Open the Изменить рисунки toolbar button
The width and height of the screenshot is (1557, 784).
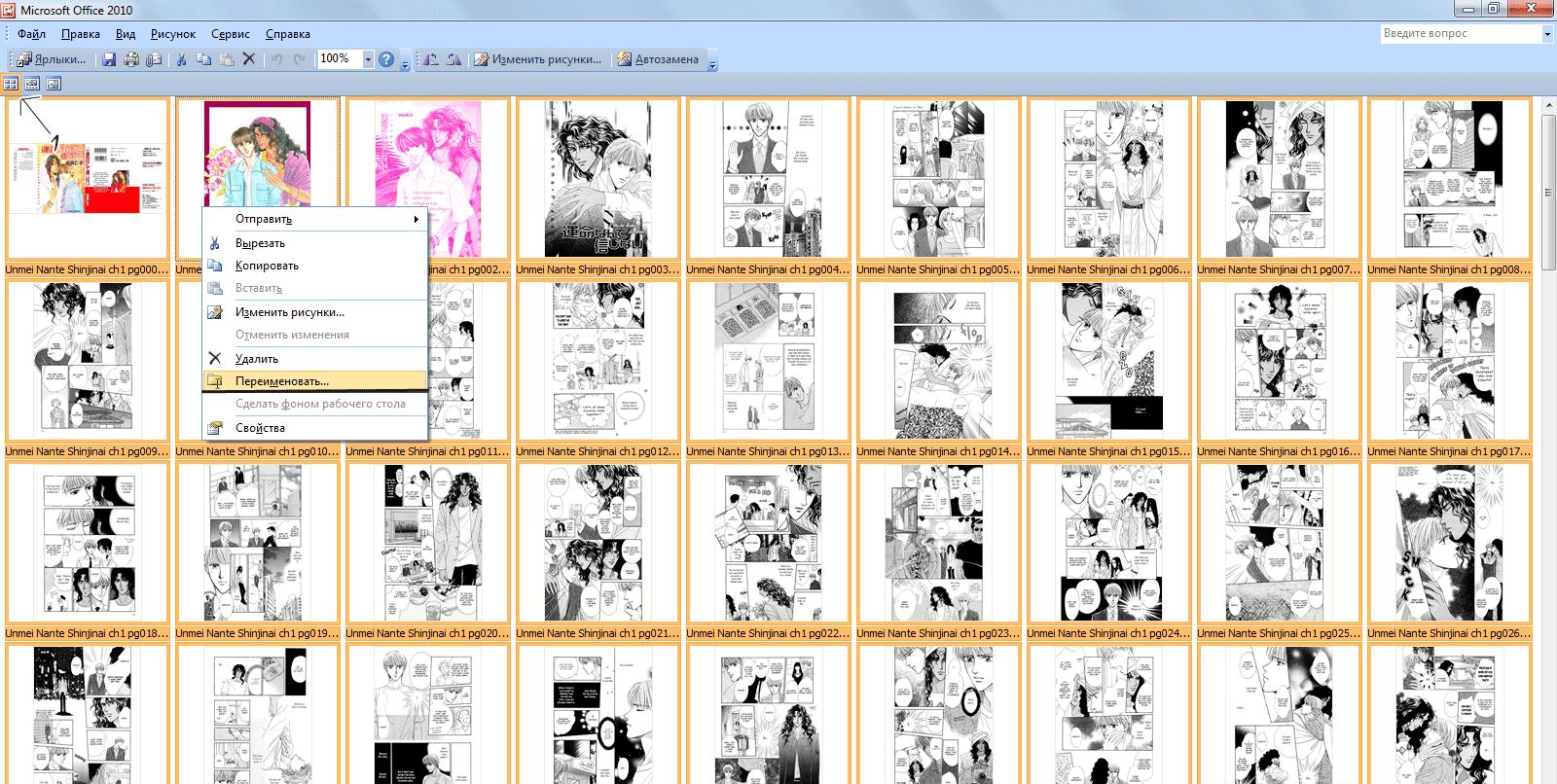(537, 59)
